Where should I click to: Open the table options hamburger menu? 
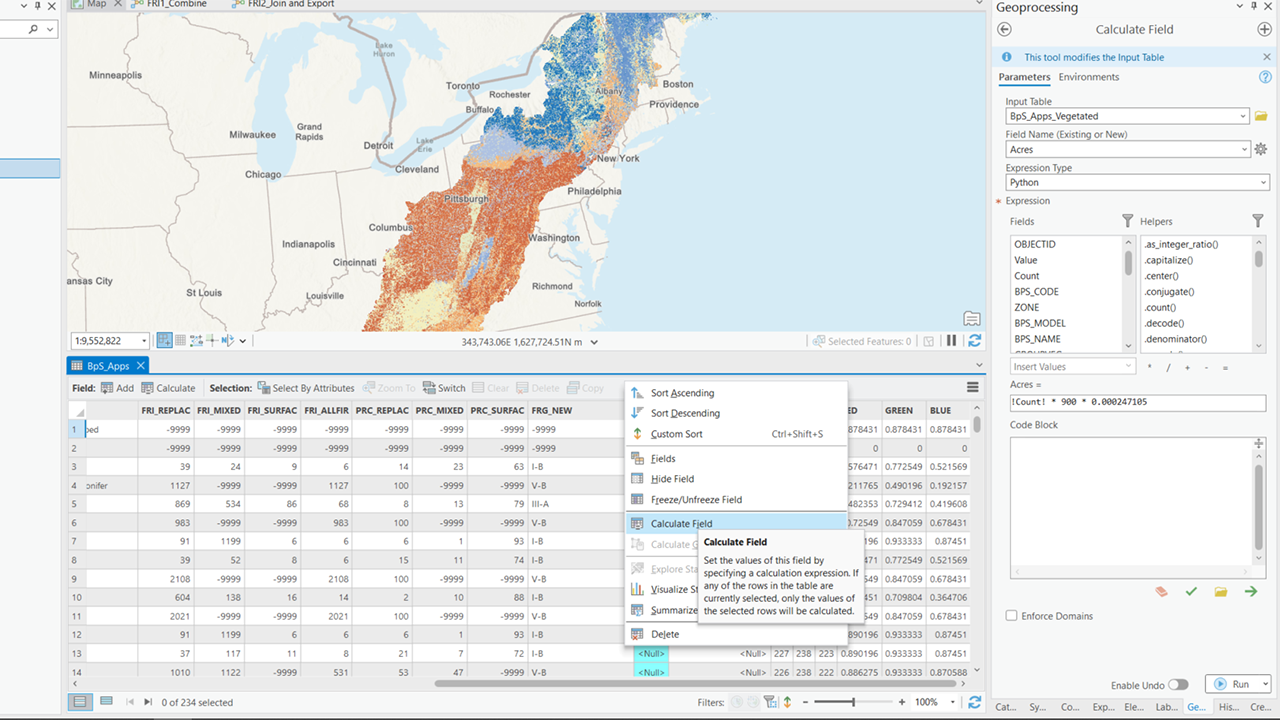click(971, 388)
